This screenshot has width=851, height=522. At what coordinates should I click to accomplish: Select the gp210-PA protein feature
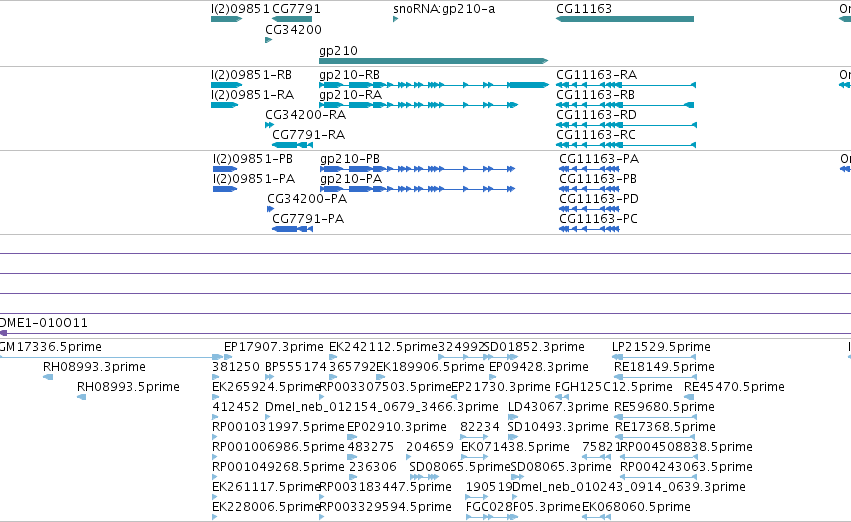tap(417, 189)
